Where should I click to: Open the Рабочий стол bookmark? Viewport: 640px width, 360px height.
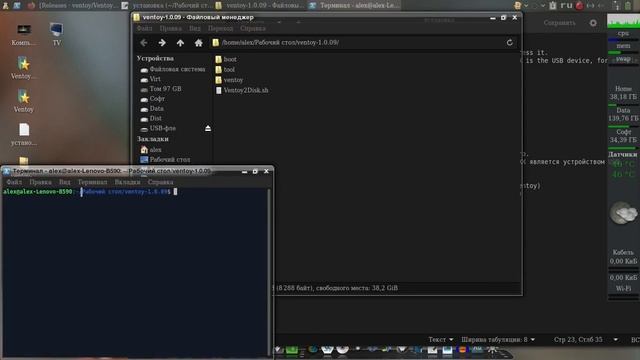pos(165,160)
